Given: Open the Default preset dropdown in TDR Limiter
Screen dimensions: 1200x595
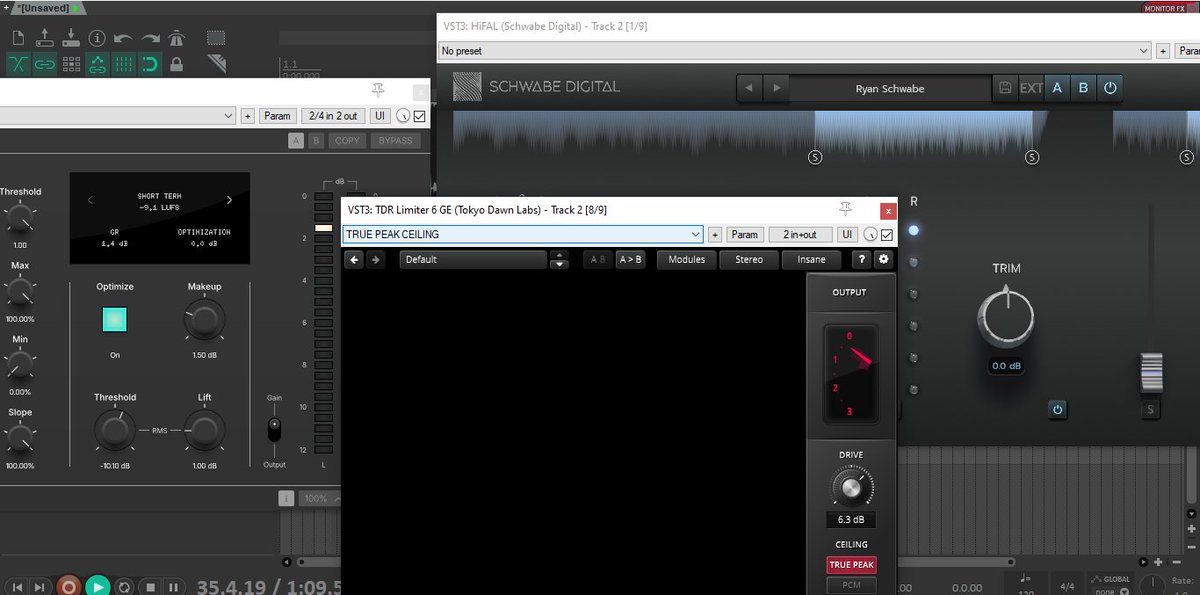Looking at the screenshot, I should pos(474,259).
